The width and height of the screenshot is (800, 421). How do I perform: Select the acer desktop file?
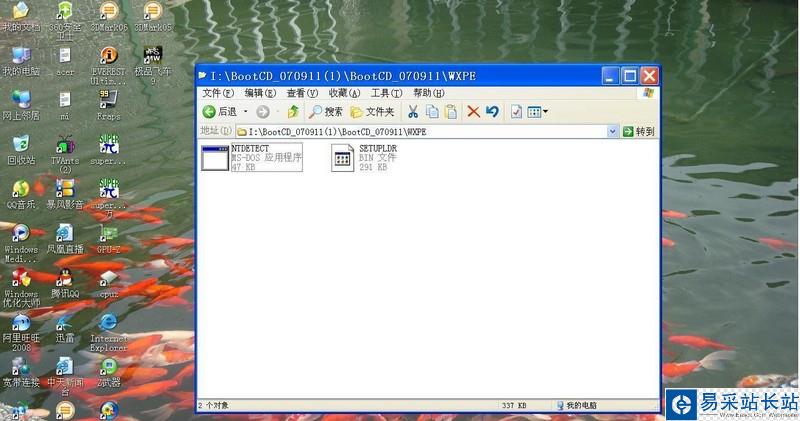point(65,62)
